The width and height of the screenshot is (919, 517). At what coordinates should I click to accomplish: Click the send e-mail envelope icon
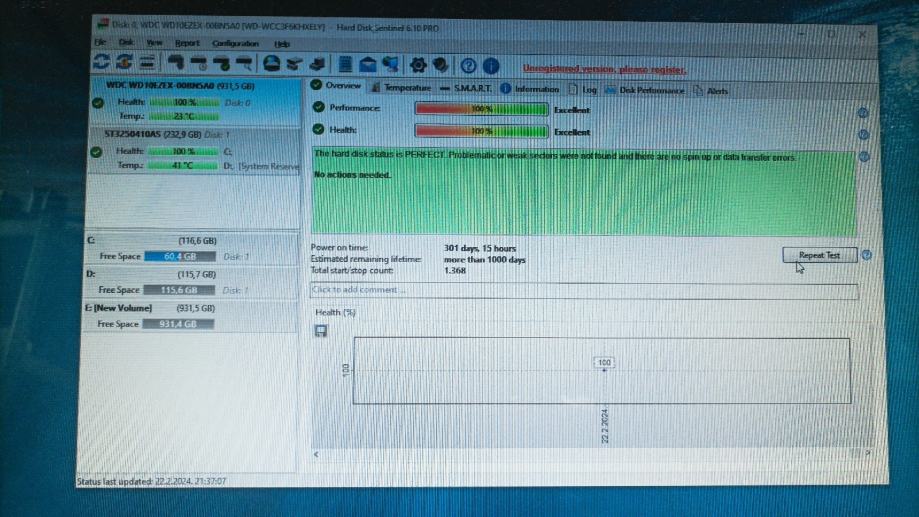[x=367, y=64]
